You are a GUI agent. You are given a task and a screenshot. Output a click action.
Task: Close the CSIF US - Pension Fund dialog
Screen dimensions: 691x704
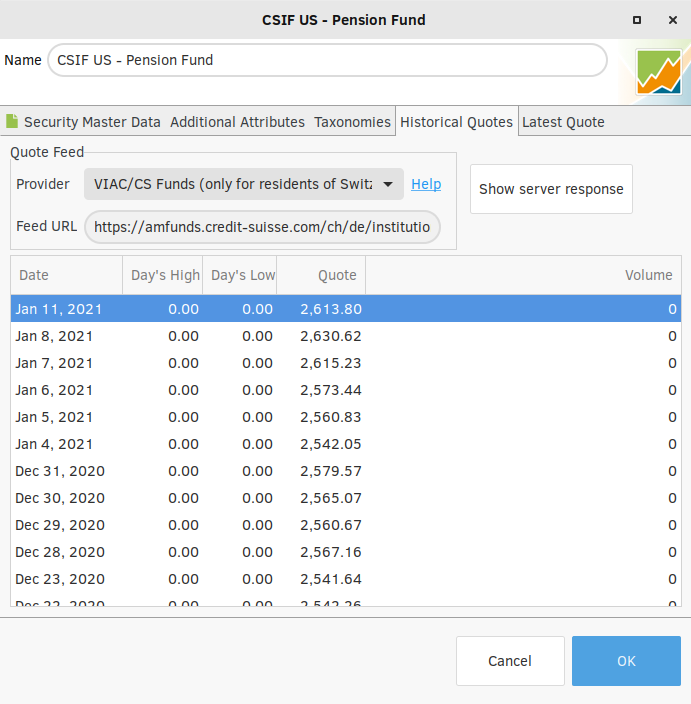click(673, 20)
